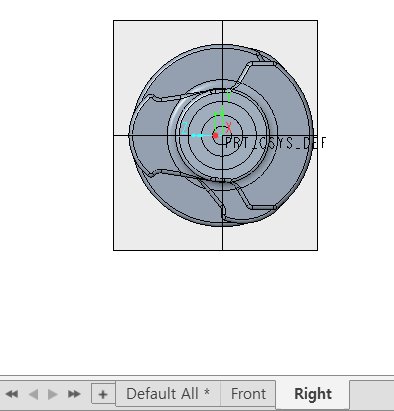Switch to the Right view tab
394x411 pixels.
click(313, 394)
